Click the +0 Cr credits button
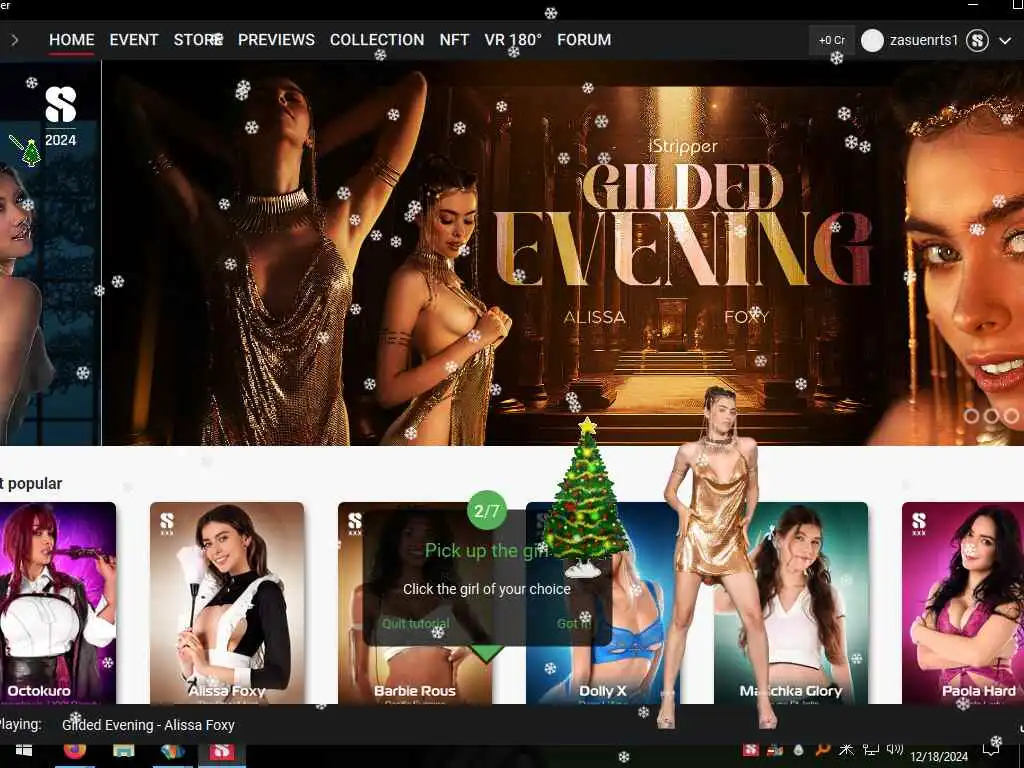The image size is (1024, 768). tap(831, 40)
